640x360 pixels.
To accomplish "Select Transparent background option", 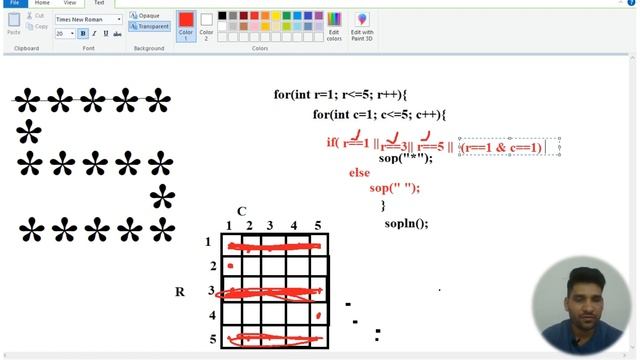I will pos(149,26).
